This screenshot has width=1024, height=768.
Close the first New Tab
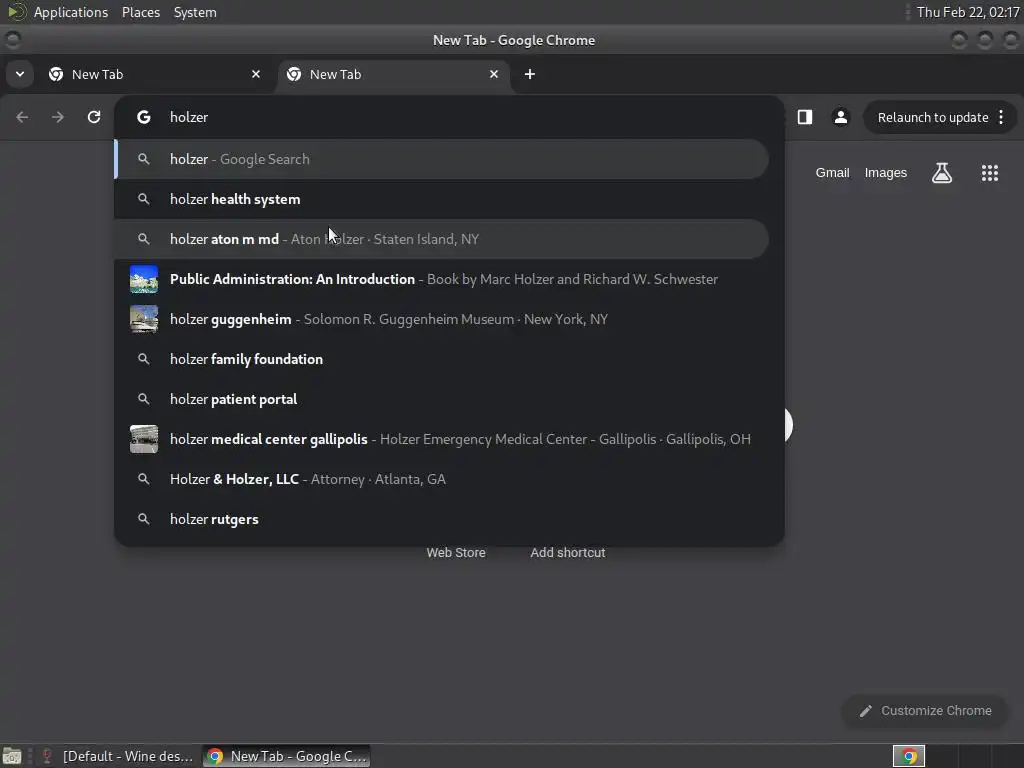click(x=256, y=74)
